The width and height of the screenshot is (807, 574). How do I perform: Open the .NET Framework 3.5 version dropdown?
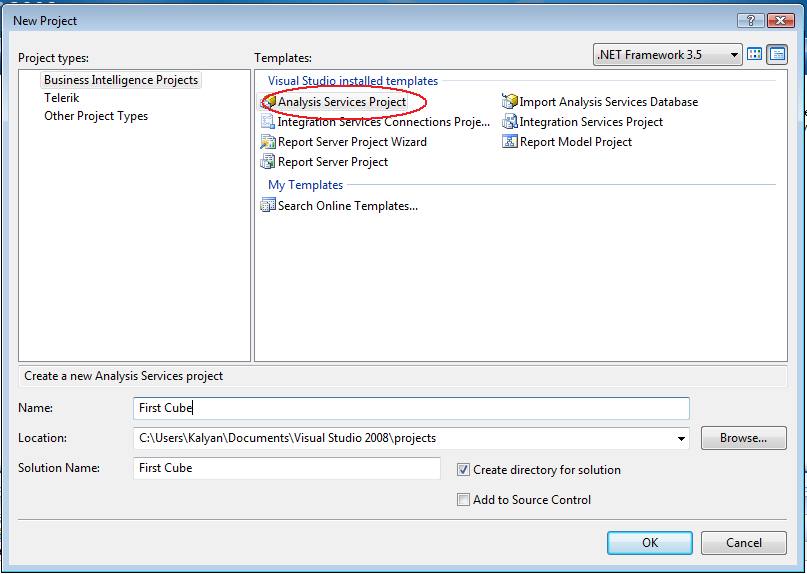[668, 55]
